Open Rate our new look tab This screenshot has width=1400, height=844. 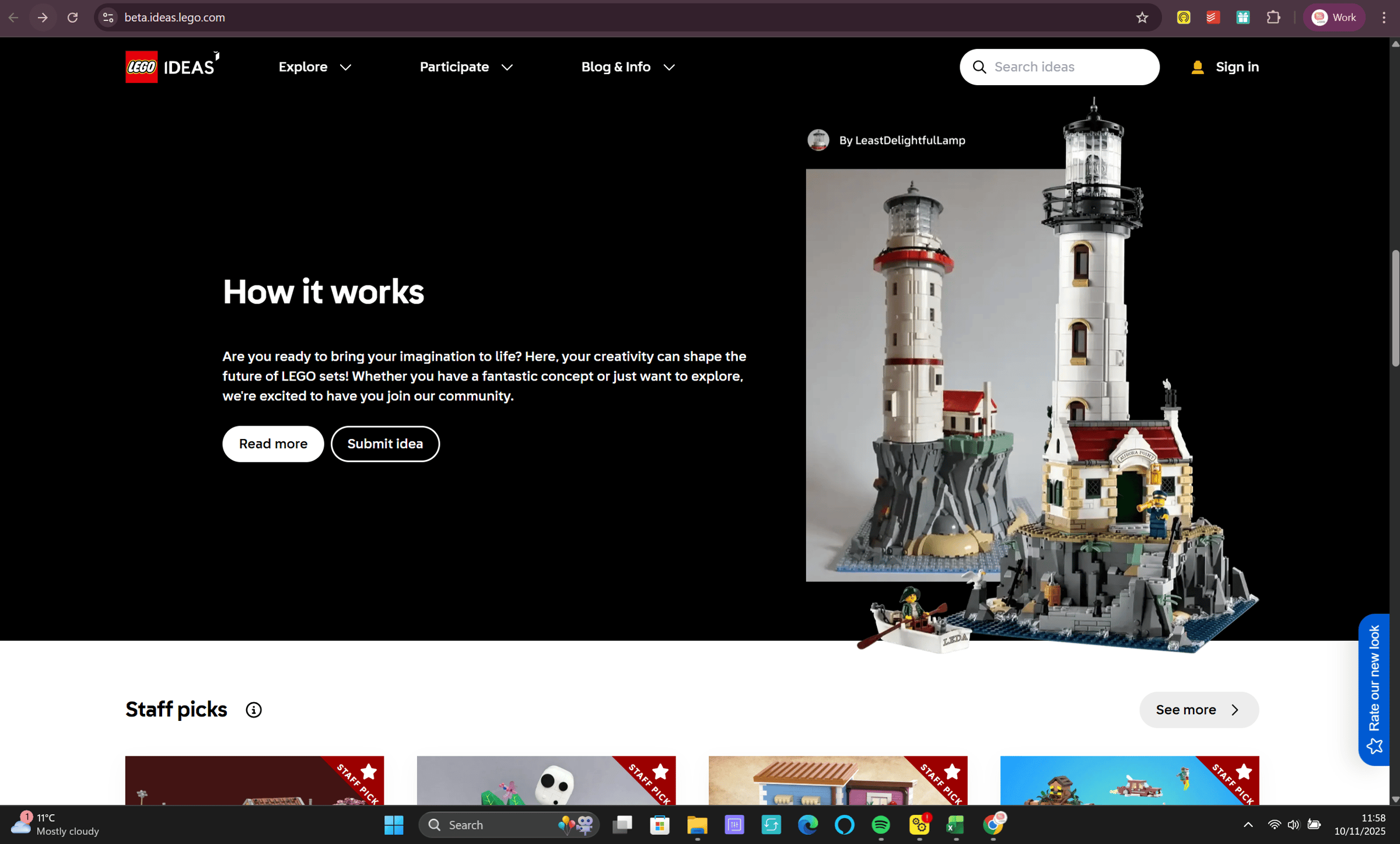[x=1374, y=689]
